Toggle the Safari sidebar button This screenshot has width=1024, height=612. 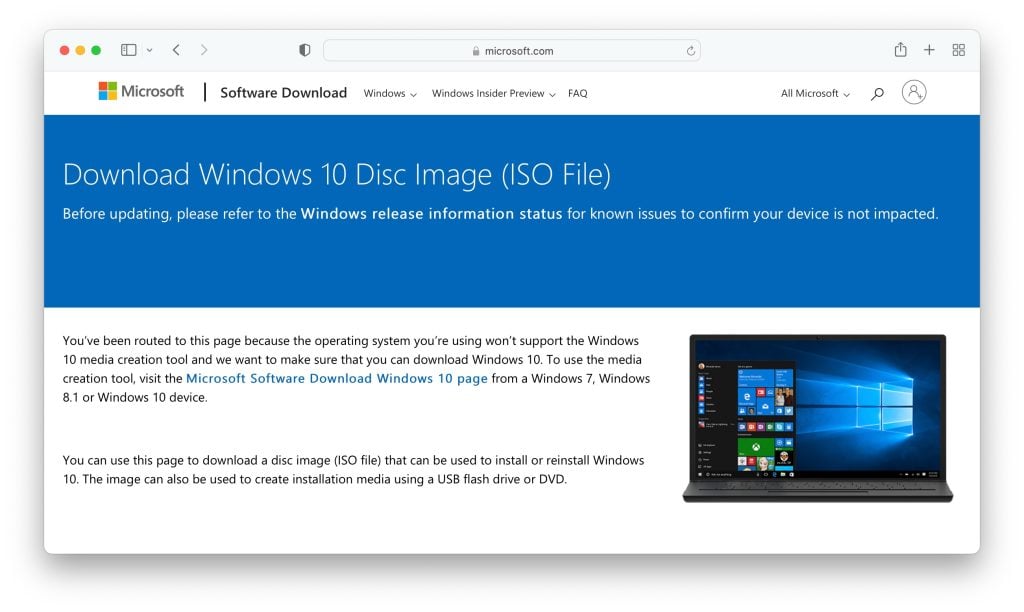129,50
